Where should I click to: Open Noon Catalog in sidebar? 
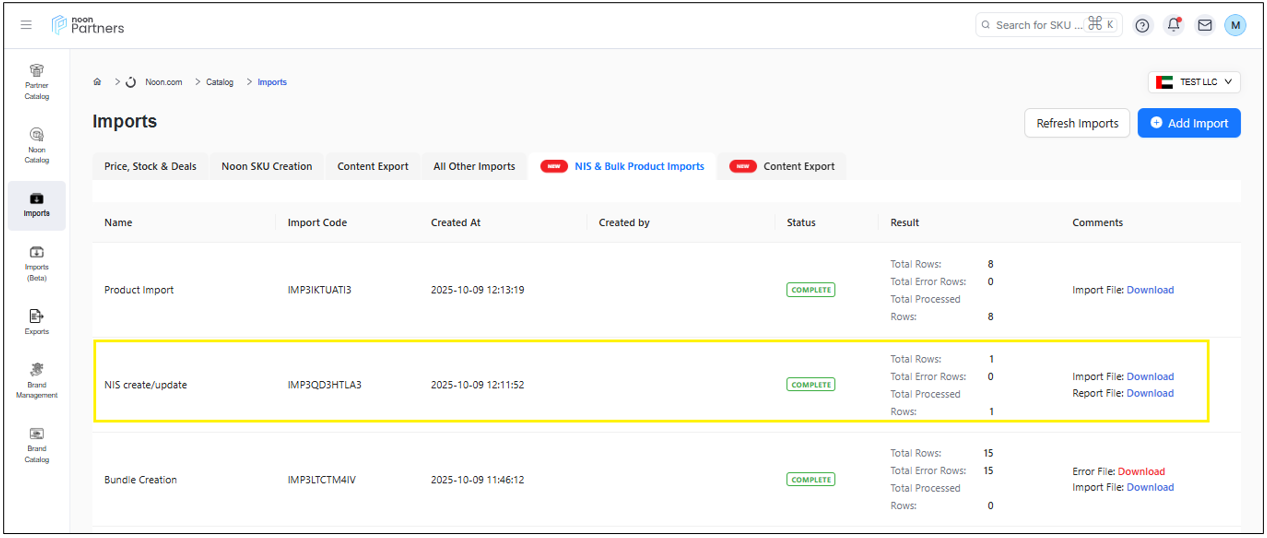tap(37, 144)
